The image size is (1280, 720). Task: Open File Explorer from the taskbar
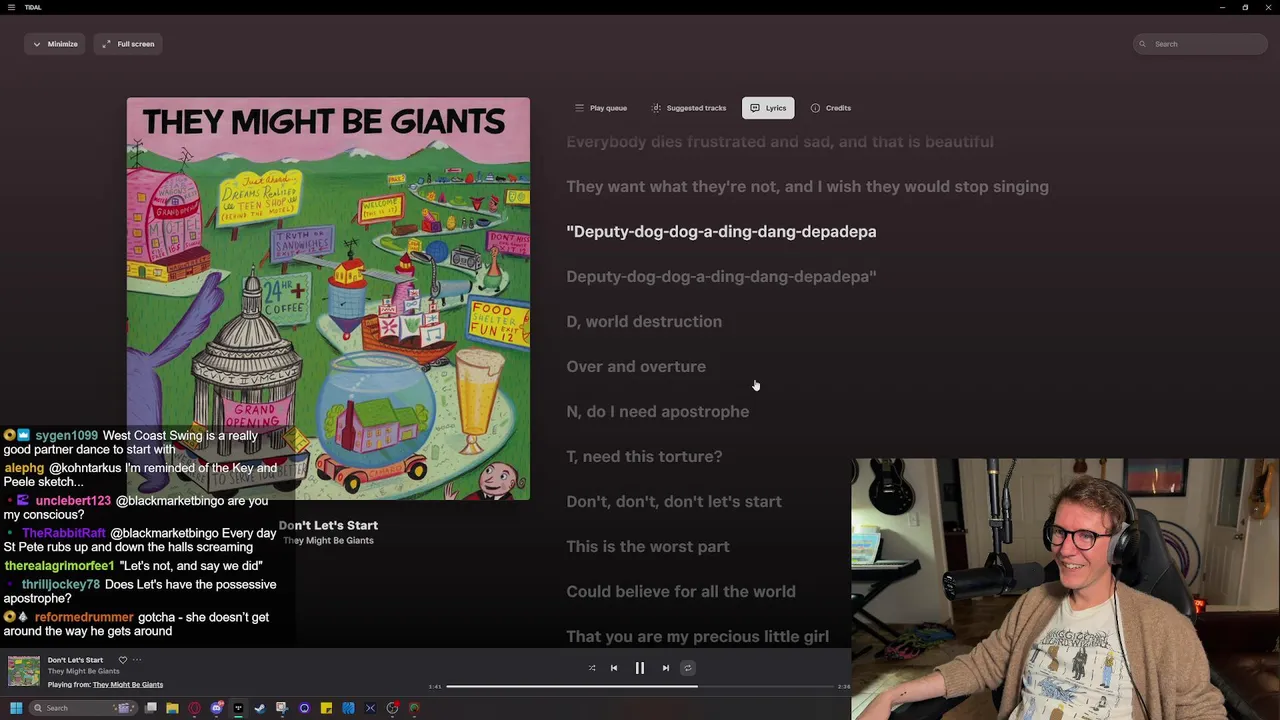[172, 708]
